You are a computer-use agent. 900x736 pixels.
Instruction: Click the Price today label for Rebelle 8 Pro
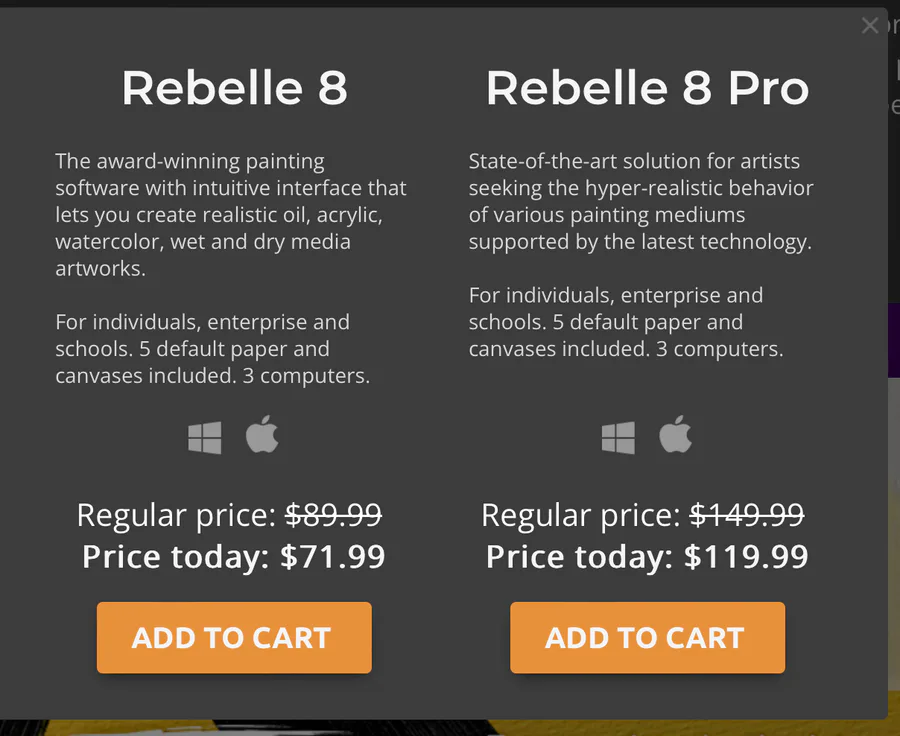(579, 557)
